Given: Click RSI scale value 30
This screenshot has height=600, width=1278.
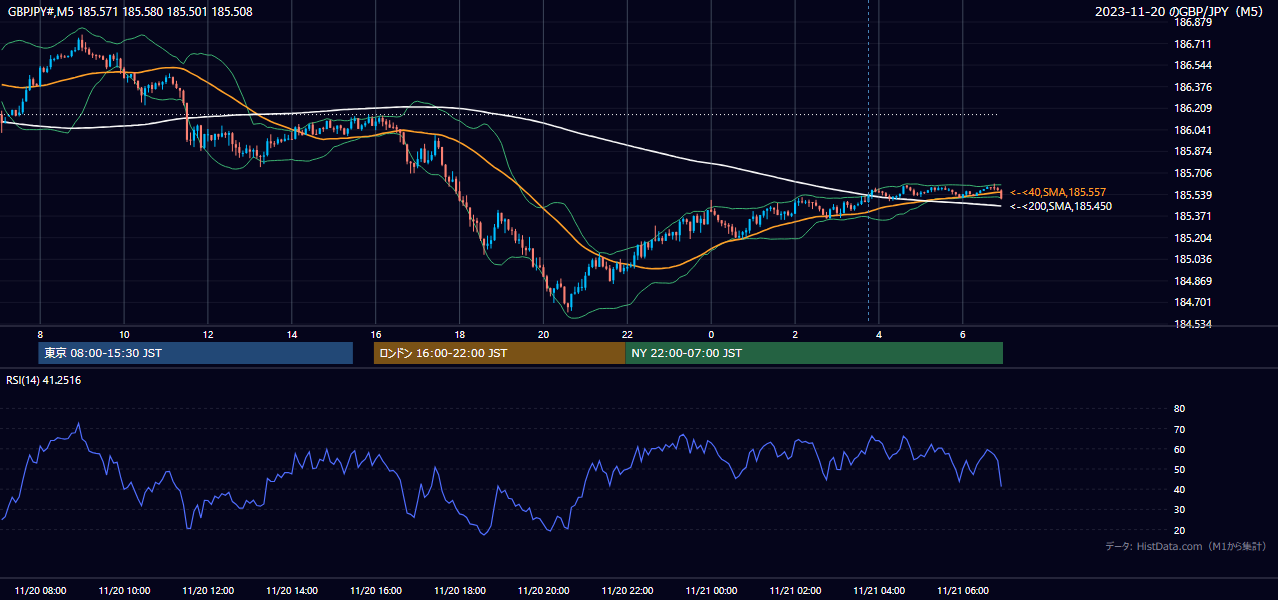Looking at the screenshot, I should tap(1179, 510).
